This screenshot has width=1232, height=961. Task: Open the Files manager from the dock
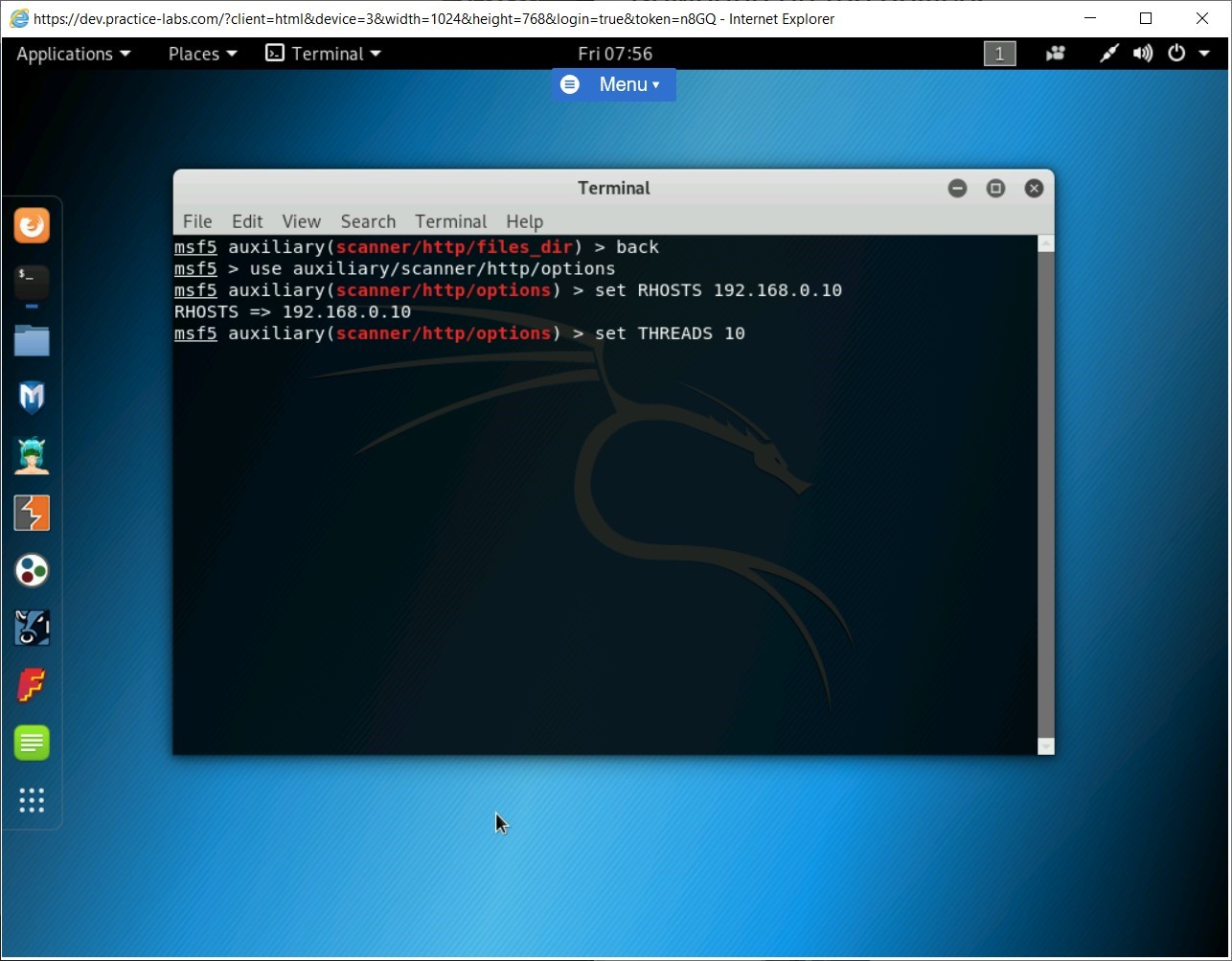(32, 340)
